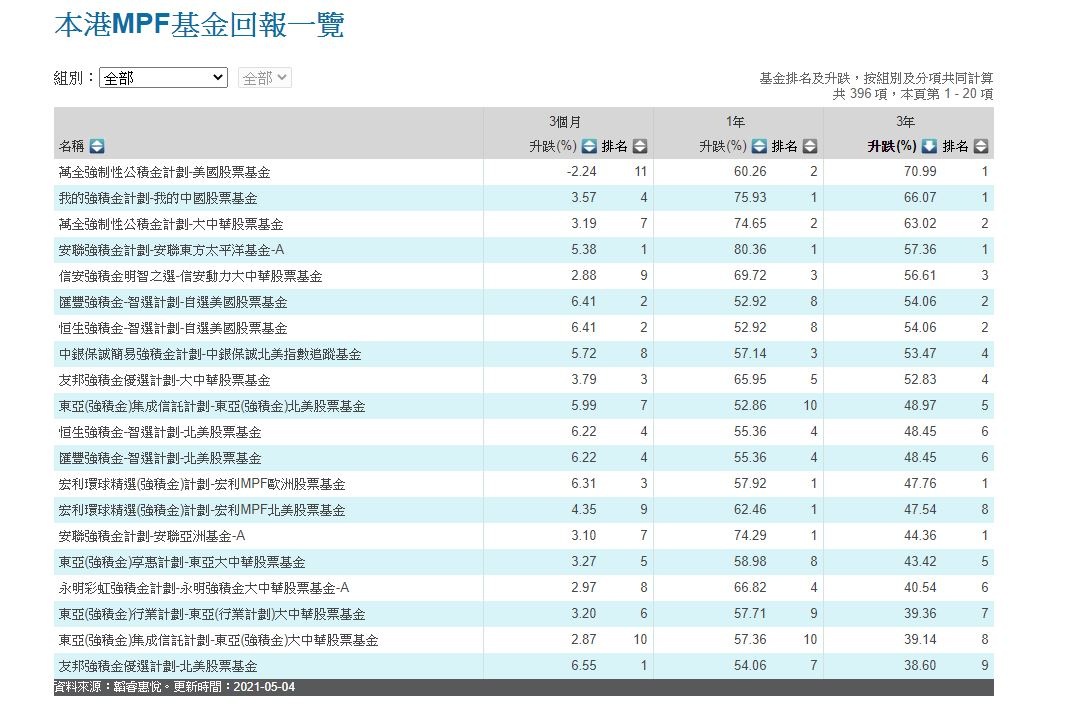1092x707 pixels.
Task: Click the 1-year return value 80.36
Action: point(750,249)
